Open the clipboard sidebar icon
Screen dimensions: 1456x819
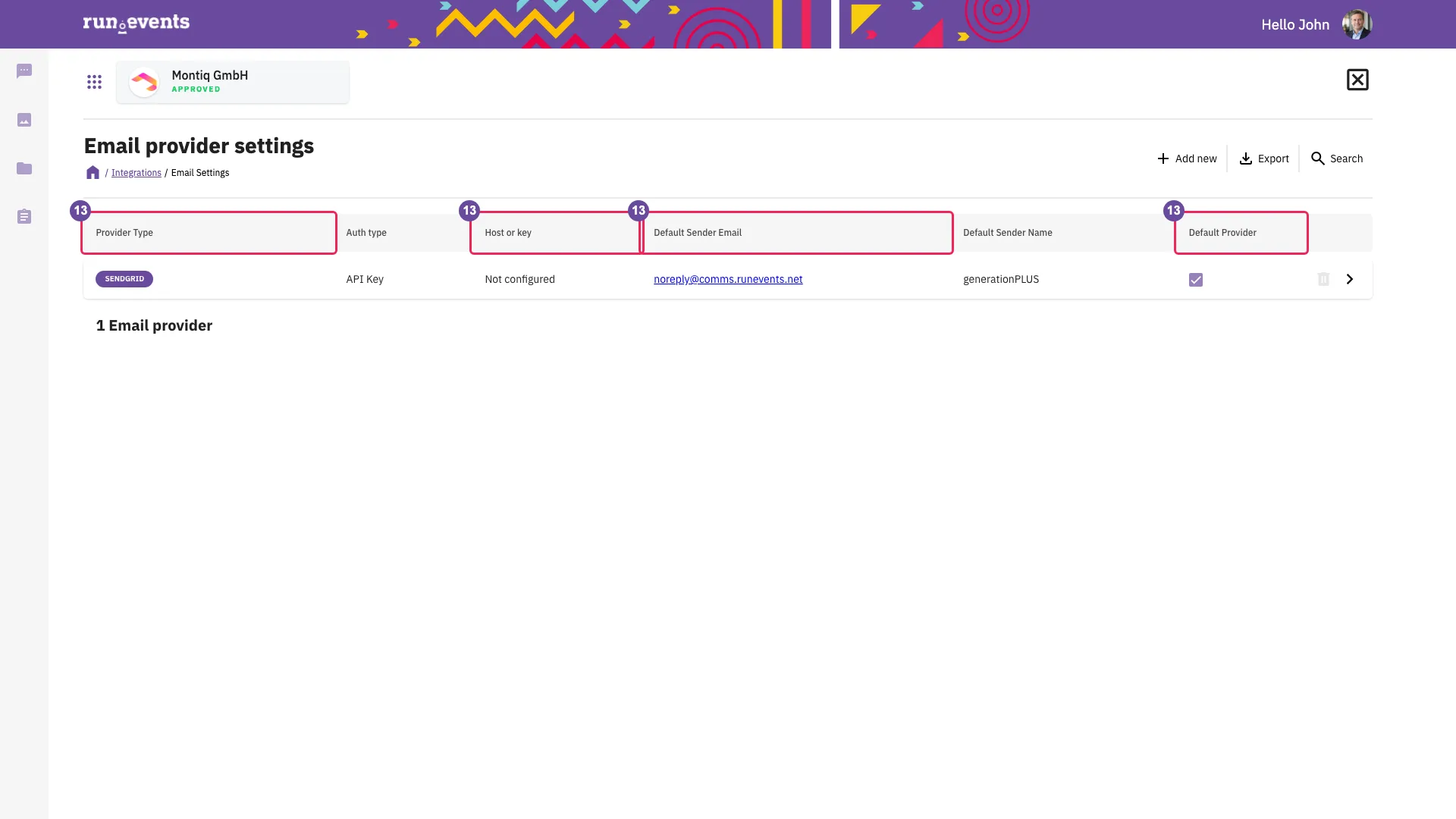[24, 217]
